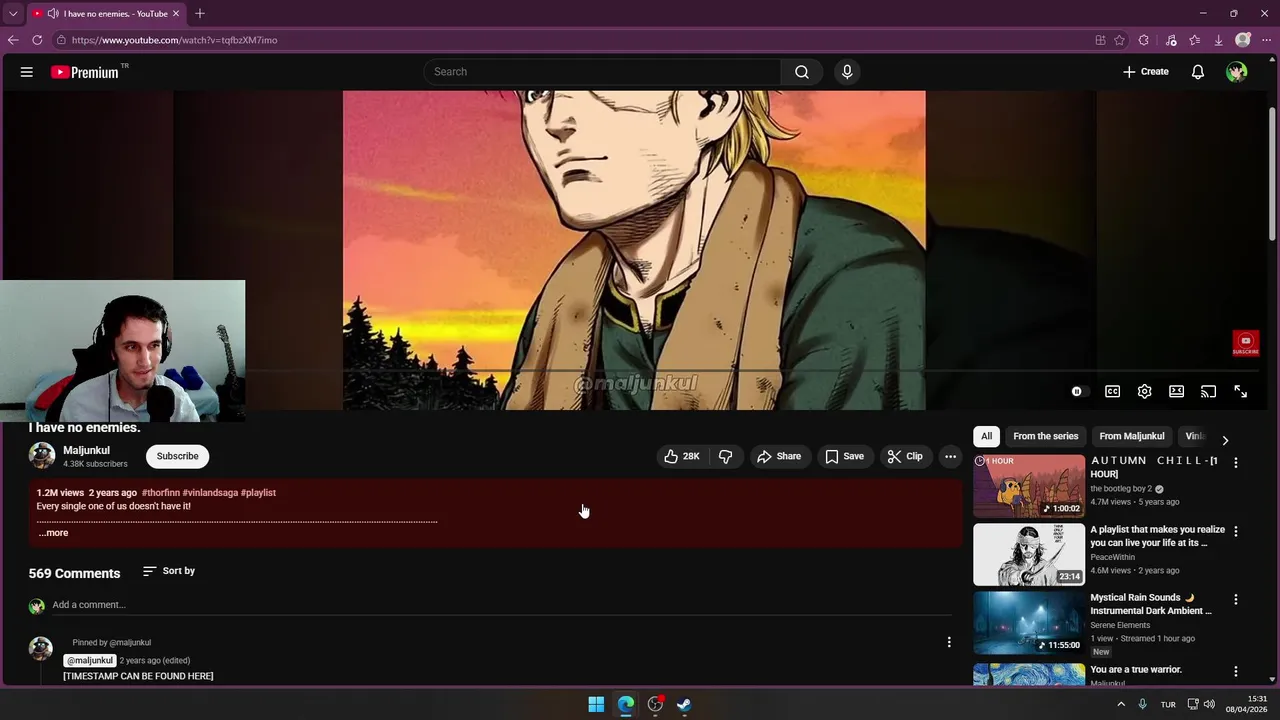1280x720 pixels.
Task: Open the Windows Start menu
Action: [x=596, y=704]
